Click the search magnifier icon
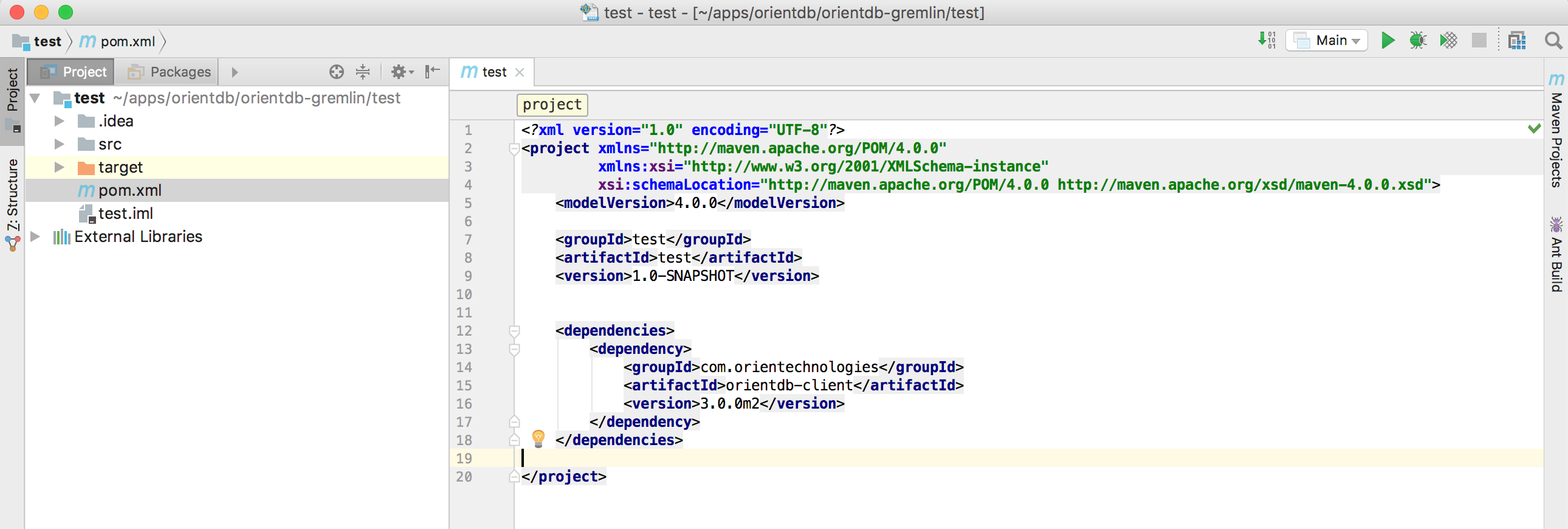 (1553, 41)
